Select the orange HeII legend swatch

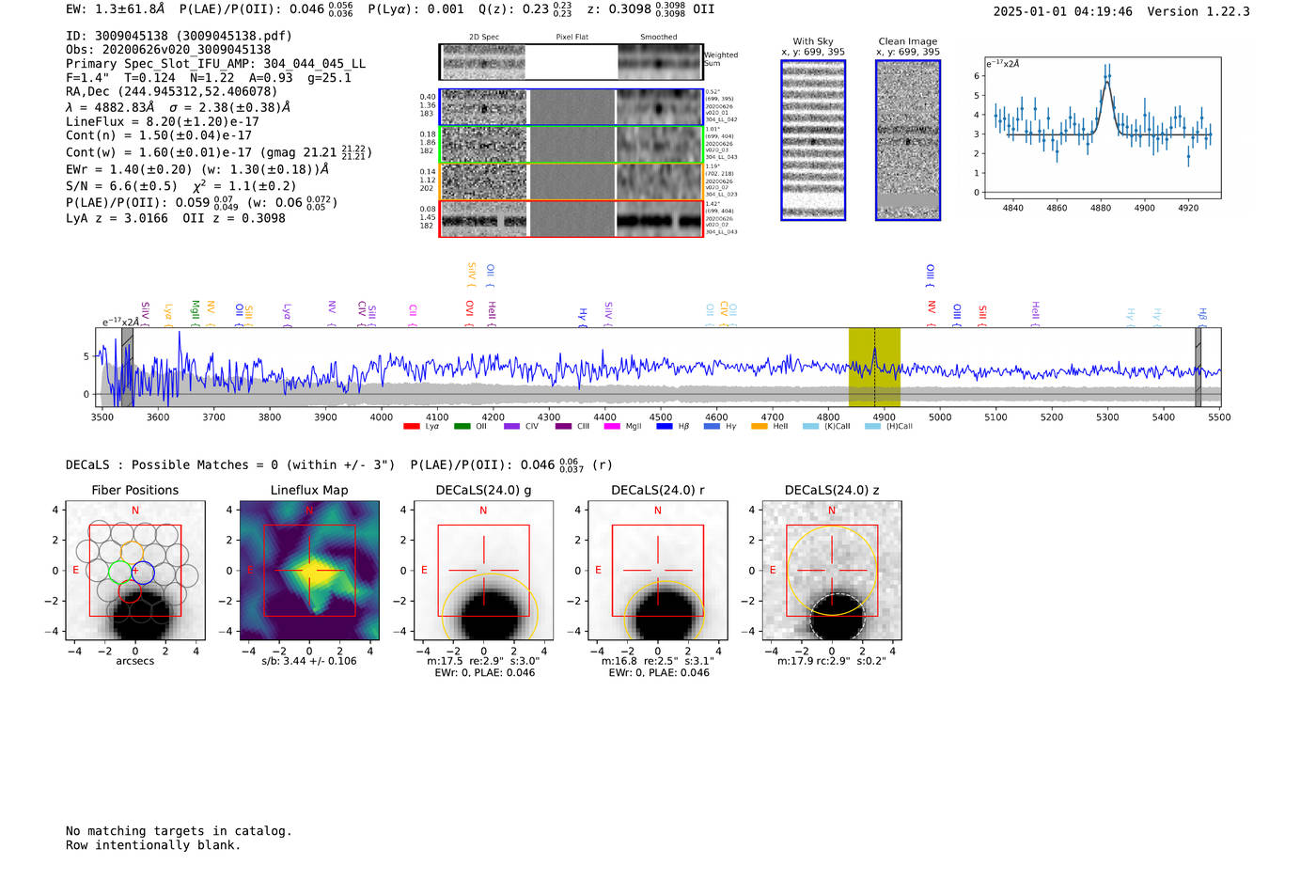pyautogui.click(x=760, y=427)
